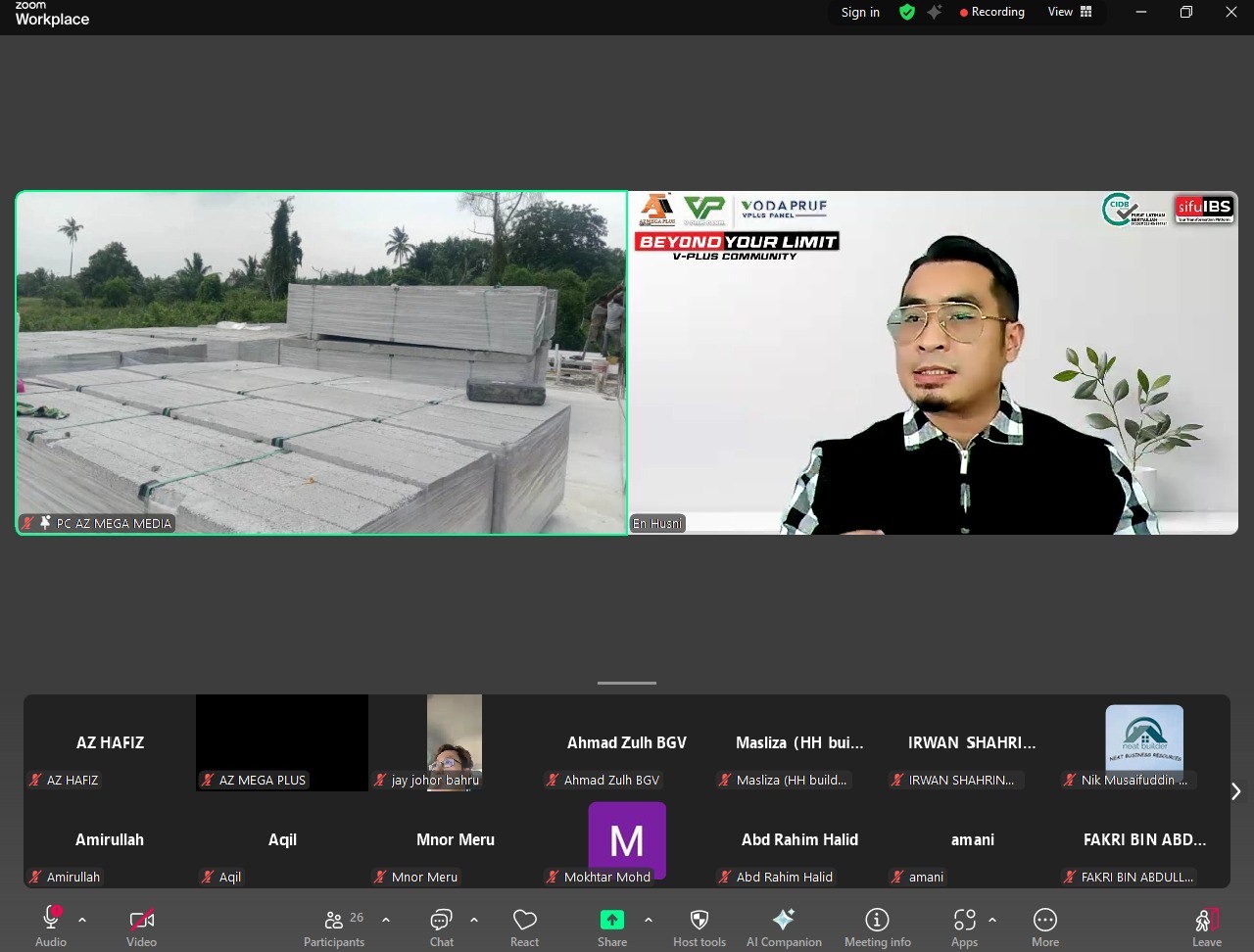
Task: Start screen sharing with Share button
Action: tap(612, 927)
